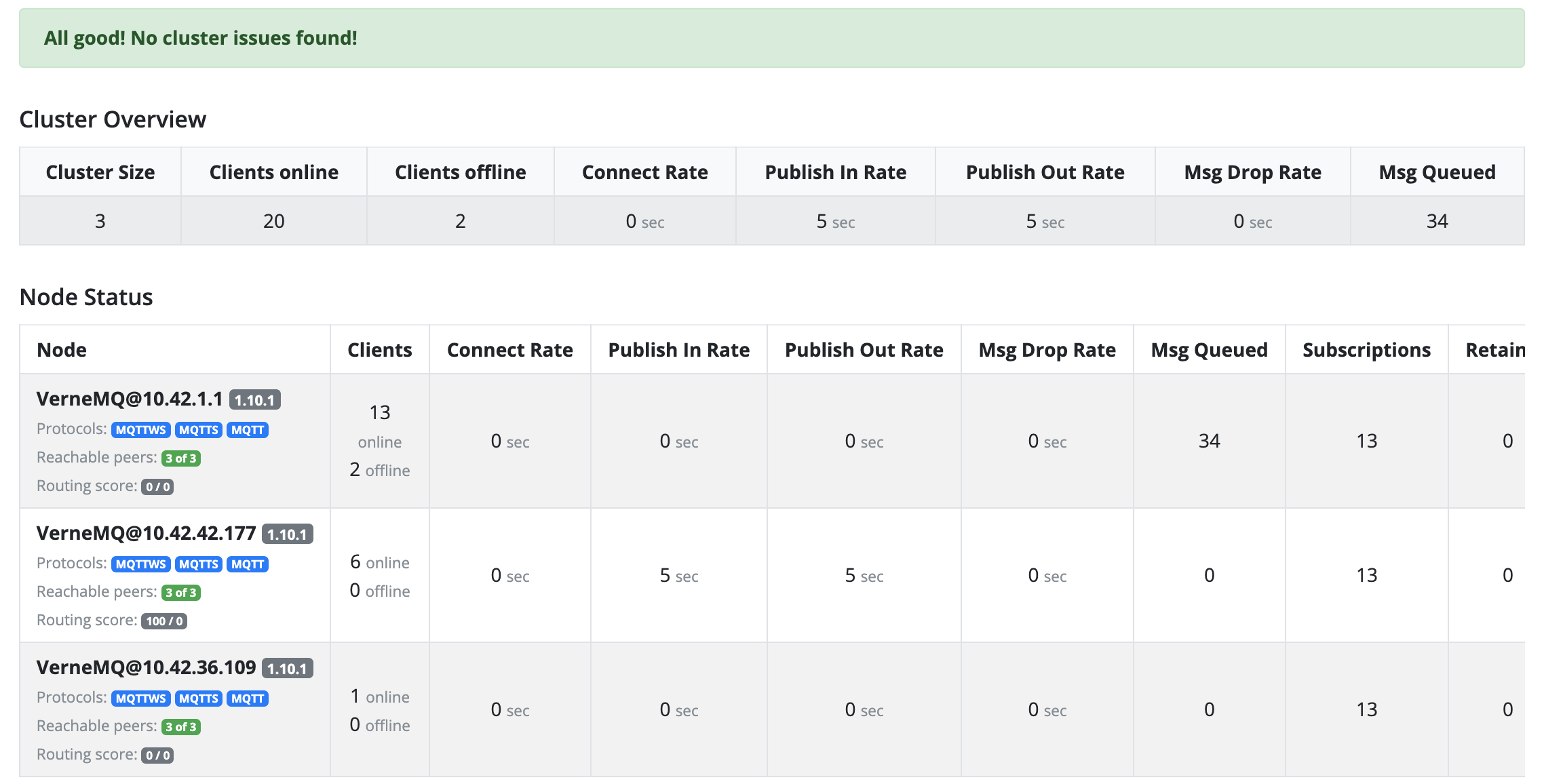
Task: Click the partially visible Retain column header
Action: coord(1495,350)
